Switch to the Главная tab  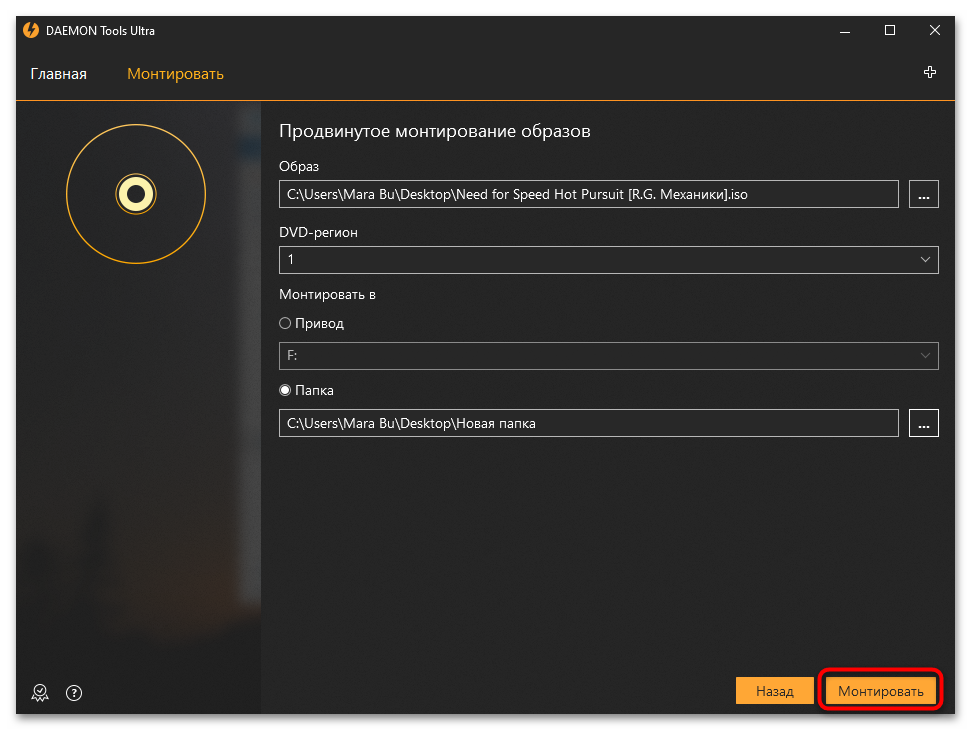click(x=59, y=74)
